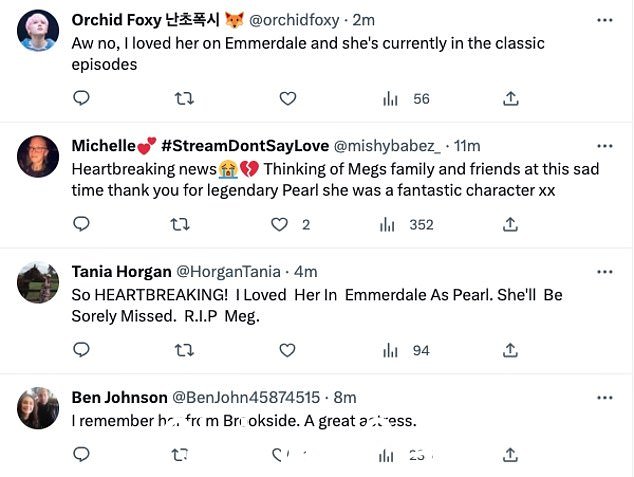Share Tania Horgan's tweet
Image resolution: width=634 pixels, height=477 pixels.
click(510, 350)
